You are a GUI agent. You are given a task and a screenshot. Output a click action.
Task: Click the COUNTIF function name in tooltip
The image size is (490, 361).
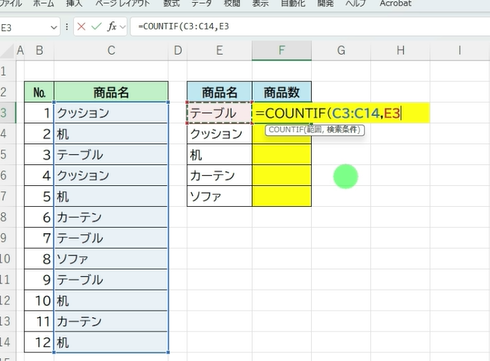286,130
